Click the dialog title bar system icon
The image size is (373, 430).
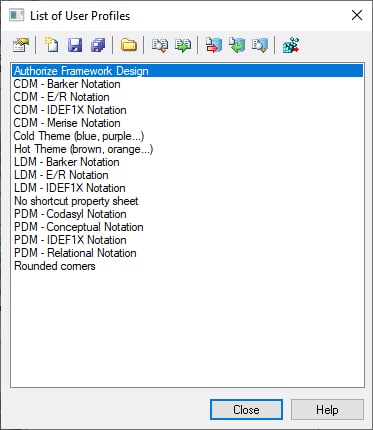(x=16, y=16)
